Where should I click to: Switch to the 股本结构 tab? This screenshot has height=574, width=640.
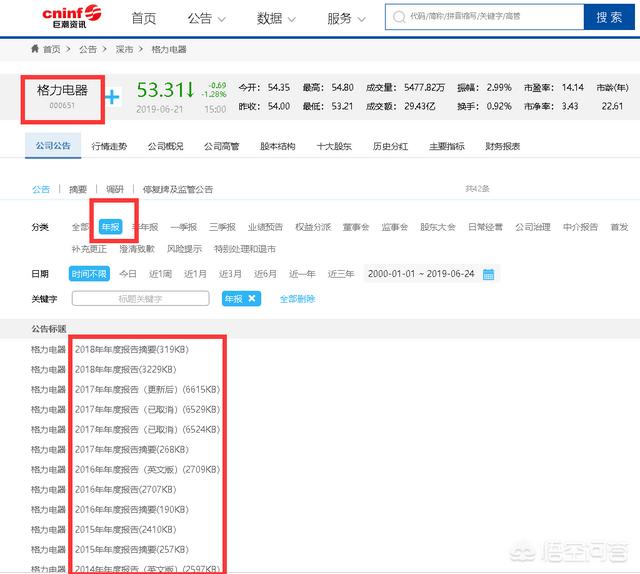coord(278,146)
